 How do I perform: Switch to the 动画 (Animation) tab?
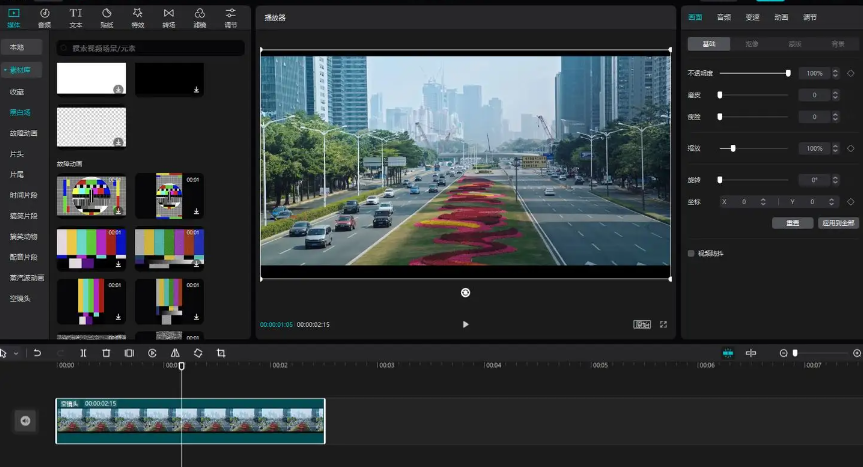[781, 17]
